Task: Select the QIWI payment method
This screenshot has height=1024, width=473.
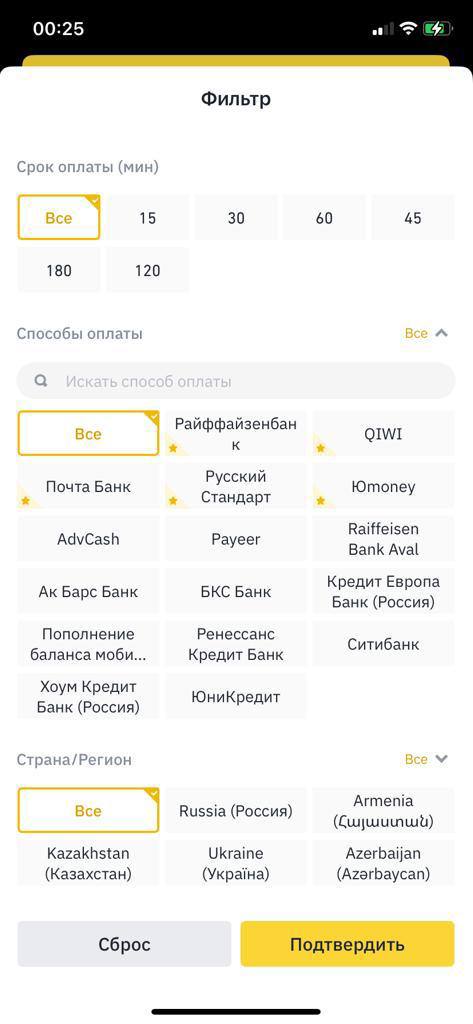Action: click(x=383, y=434)
